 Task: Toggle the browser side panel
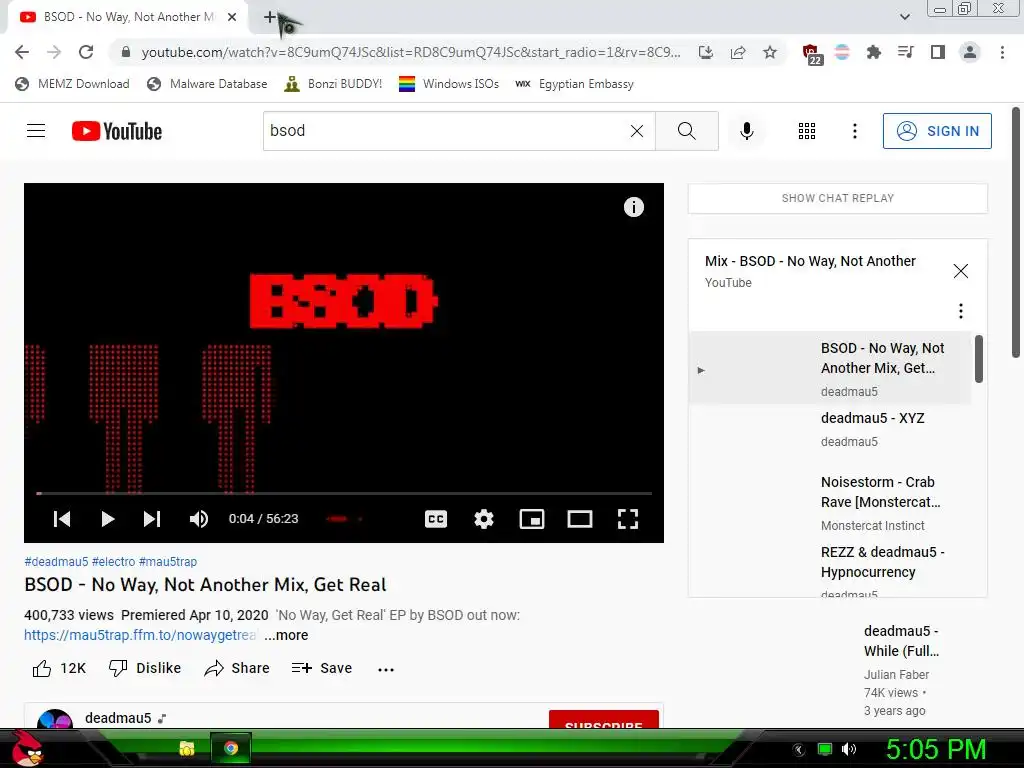(x=937, y=52)
